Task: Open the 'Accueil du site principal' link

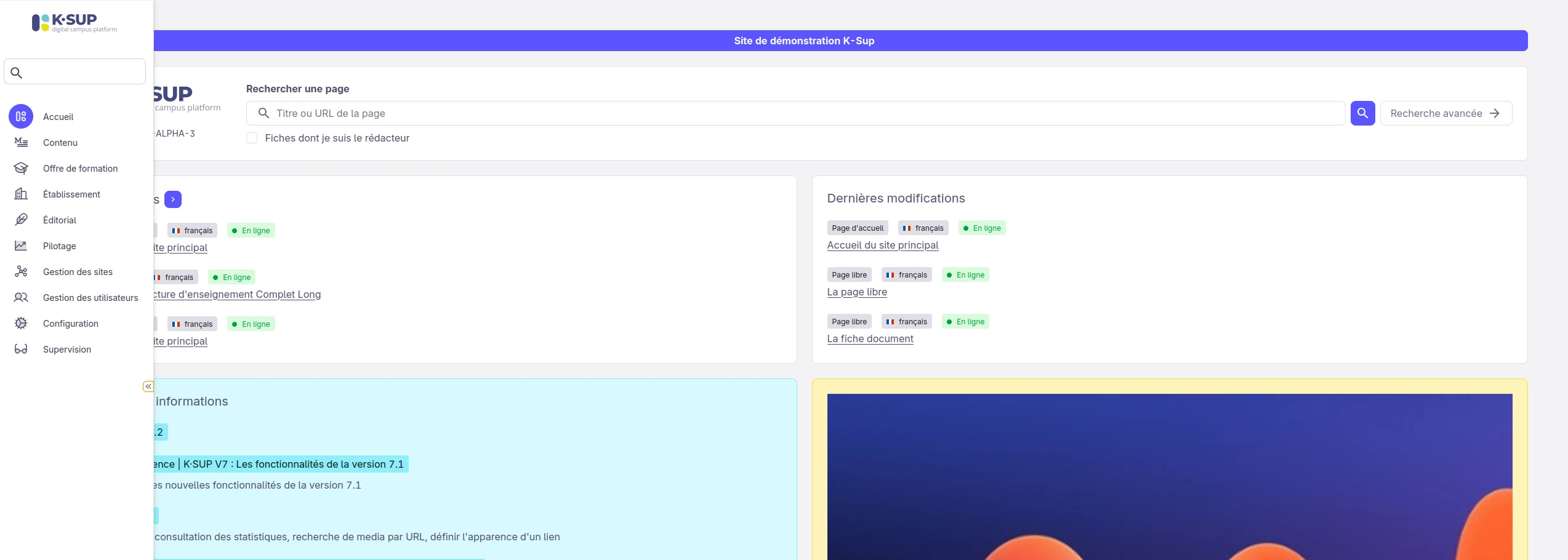Action: (x=882, y=245)
